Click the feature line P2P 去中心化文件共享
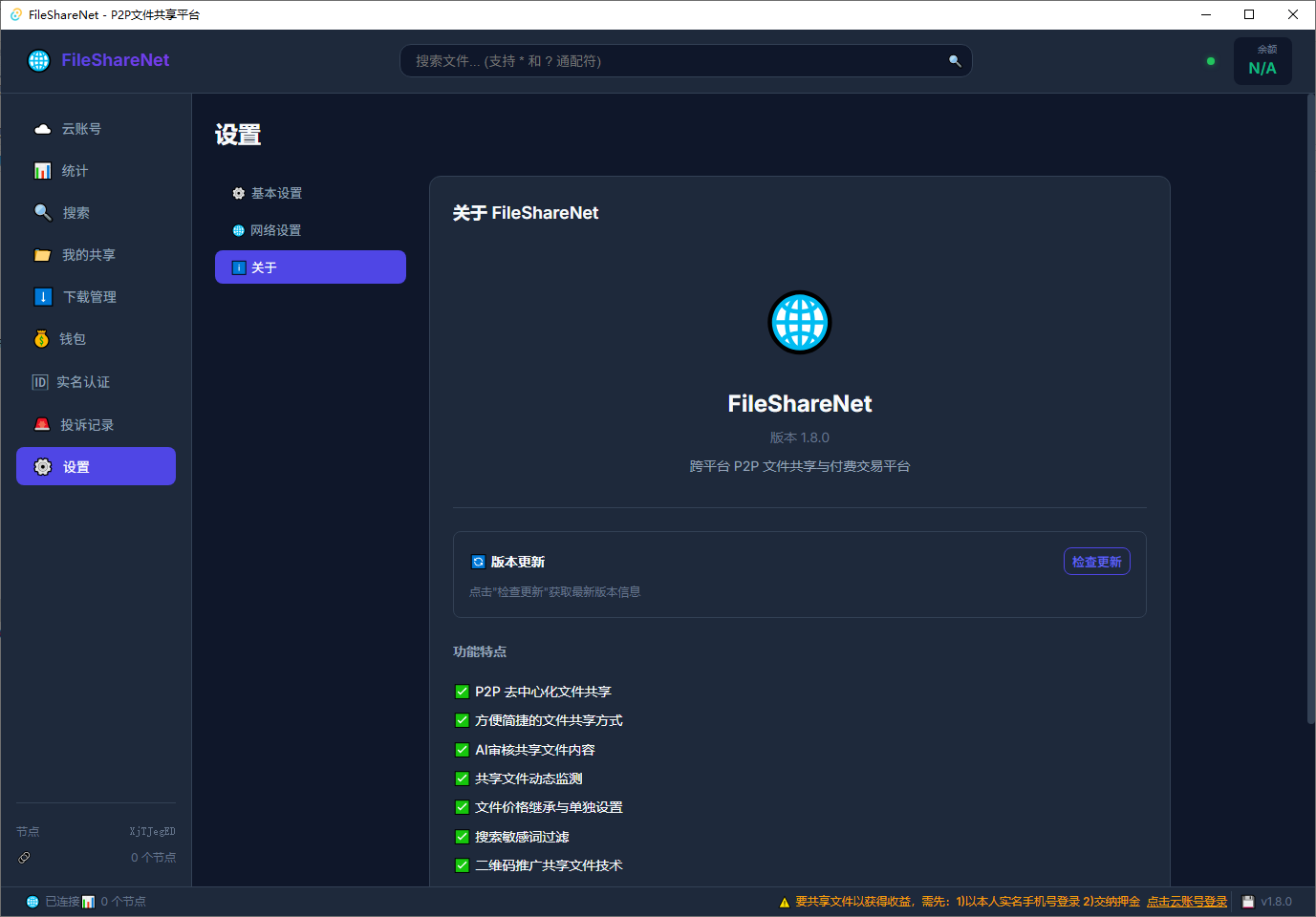Image resolution: width=1316 pixels, height=917 pixels. point(543,692)
